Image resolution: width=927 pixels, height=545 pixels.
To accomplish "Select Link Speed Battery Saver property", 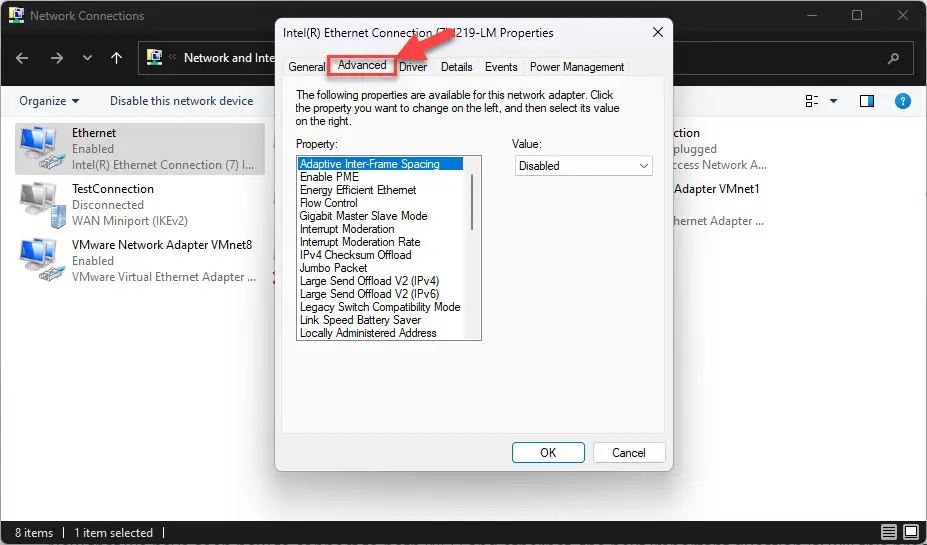I will (x=360, y=320).
